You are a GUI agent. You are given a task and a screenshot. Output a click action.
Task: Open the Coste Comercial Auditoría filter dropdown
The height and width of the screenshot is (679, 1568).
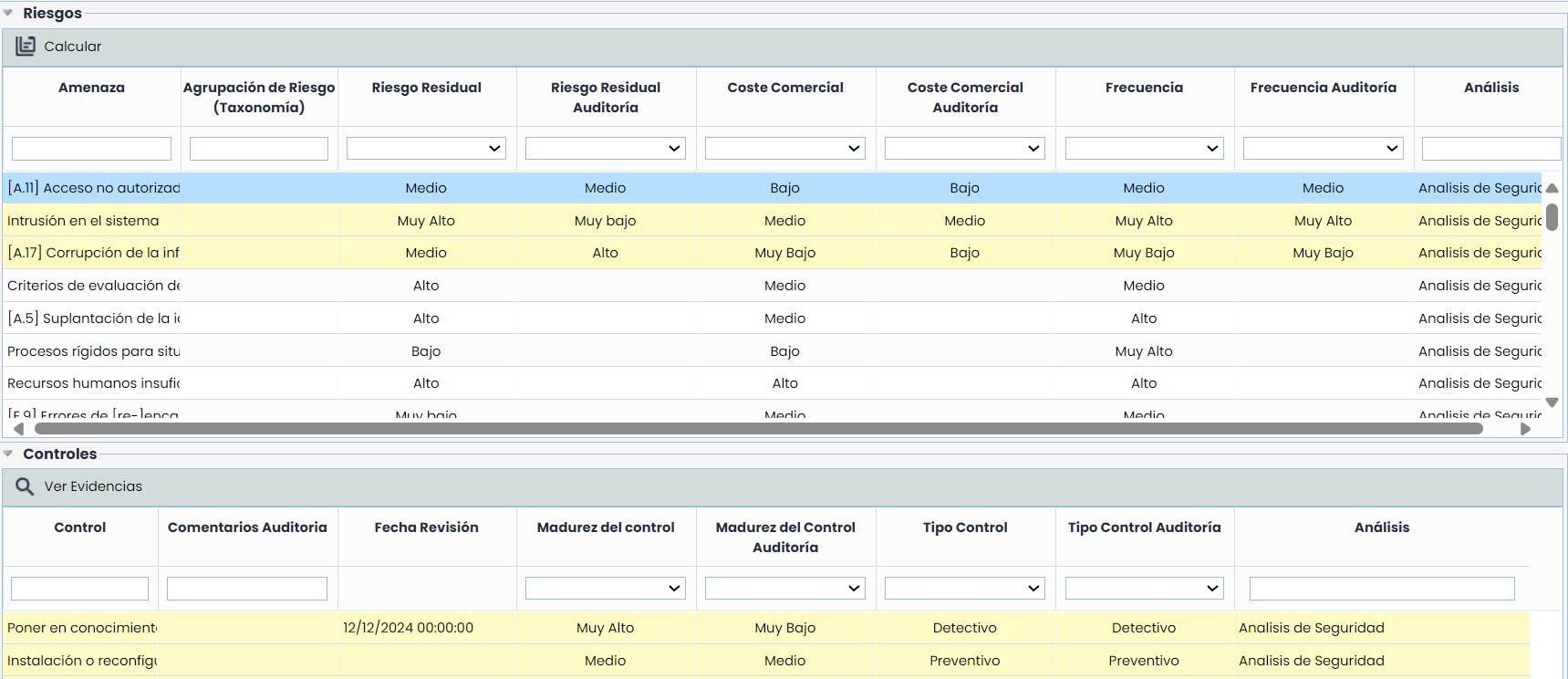point(964,149)
